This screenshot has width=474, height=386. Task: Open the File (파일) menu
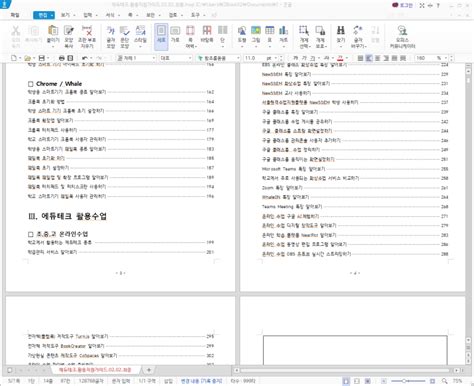(x=15, y=15)
